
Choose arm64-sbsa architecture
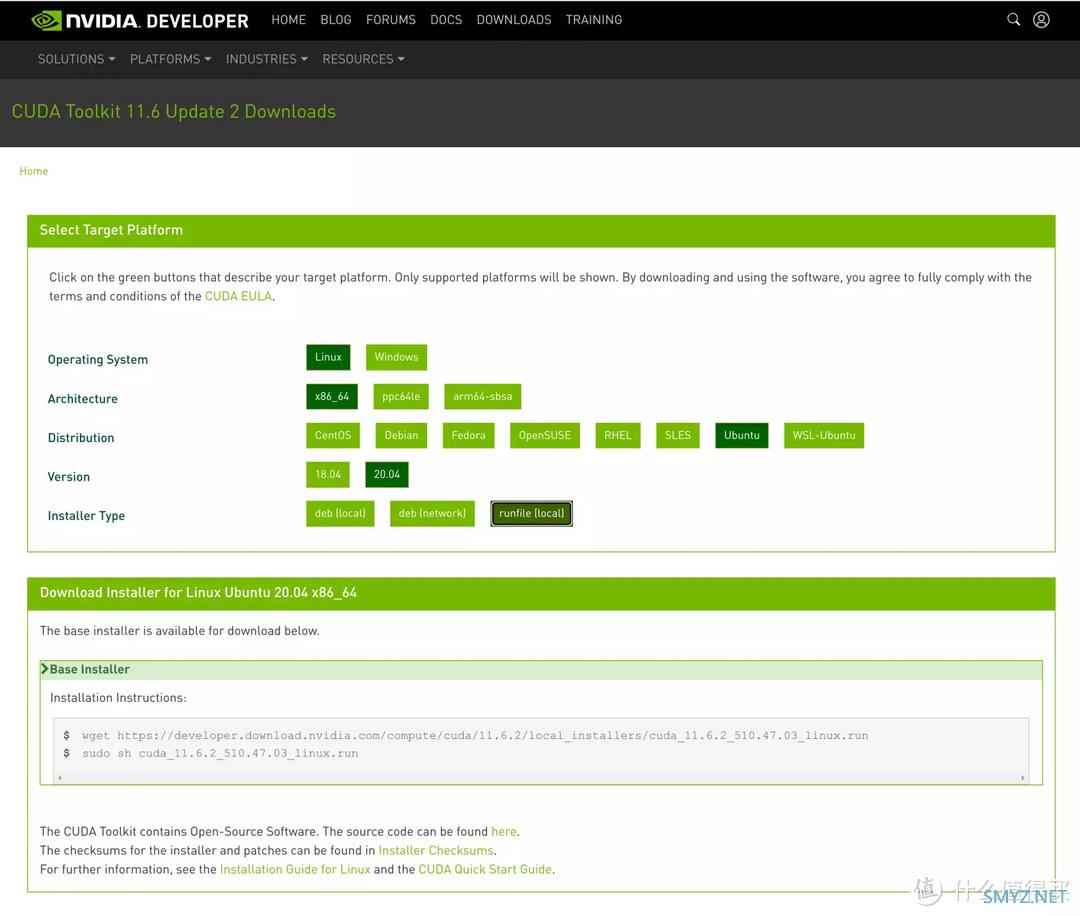click(x=482, y=396)
